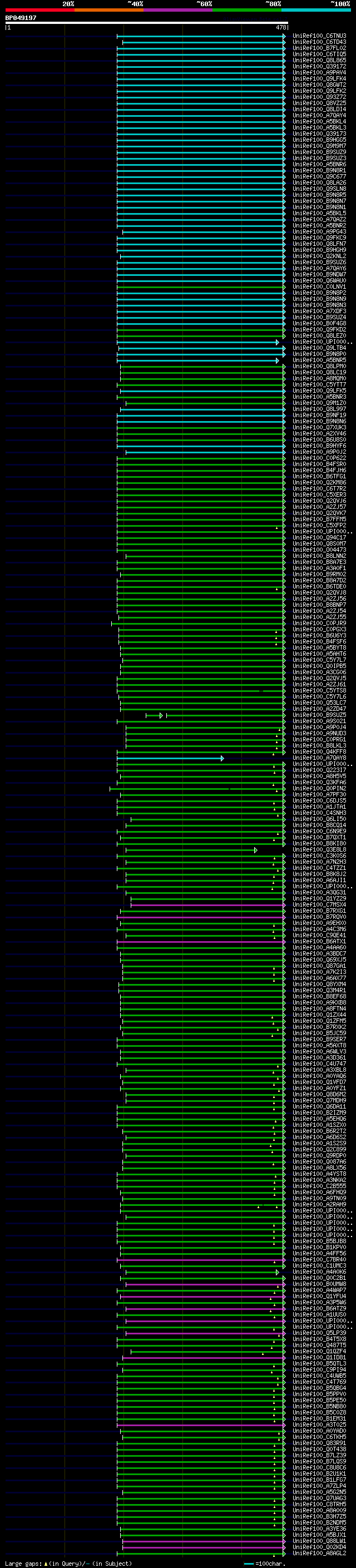Screen dimensions: 356x1568
Task: Click the cyan alignment bar for UniRef100_Q39172
Action: coord(201,66)
